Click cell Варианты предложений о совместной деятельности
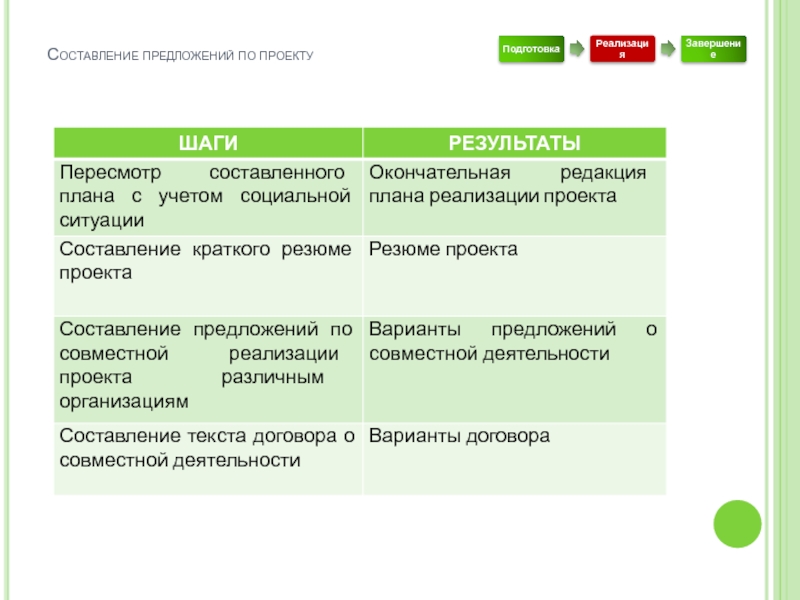This screenshot has width=800, height=600. pyautogui.click(x=514, y=369)
